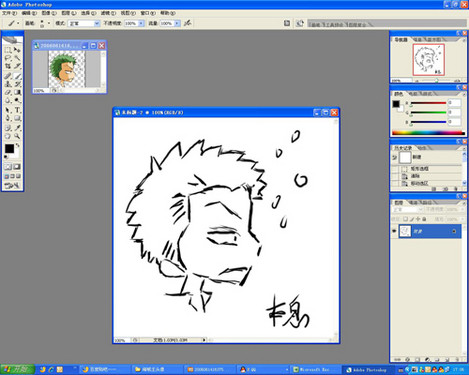Image resolution: width=469 pixels, height=375 pixels.
Task: Select the Type tool
Action: tap(17, 110)
